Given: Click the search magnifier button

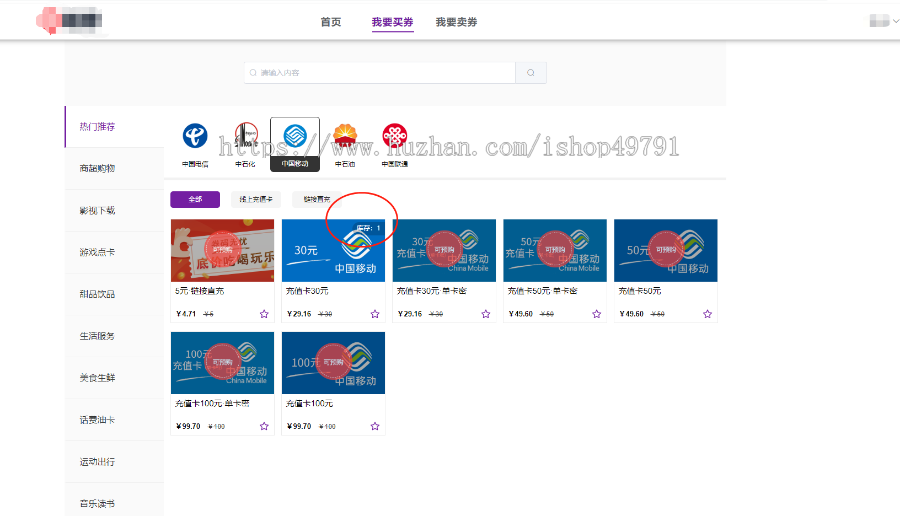Looking at the screenshot, I should click(531, 73).
